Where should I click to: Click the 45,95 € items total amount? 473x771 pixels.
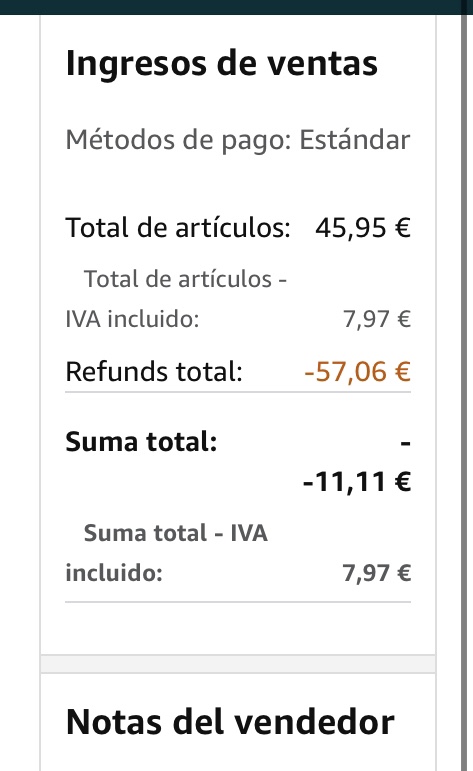pyautogui.click(x=363, y=228)
